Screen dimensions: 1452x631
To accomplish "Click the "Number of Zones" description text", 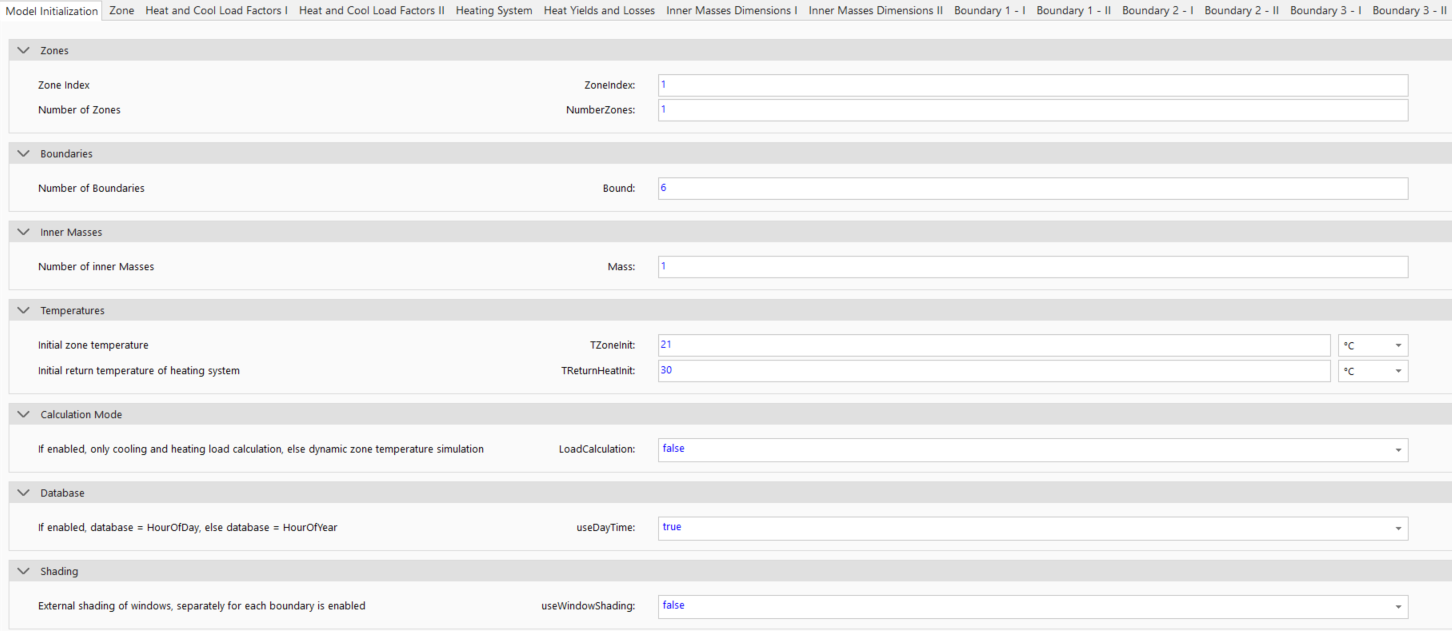I will (79, 110).
